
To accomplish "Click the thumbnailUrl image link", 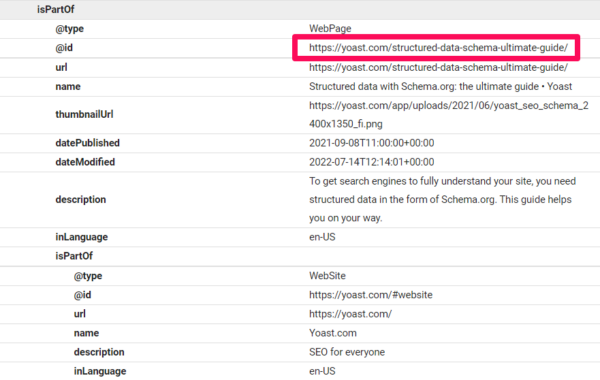I will coord(448,114).
